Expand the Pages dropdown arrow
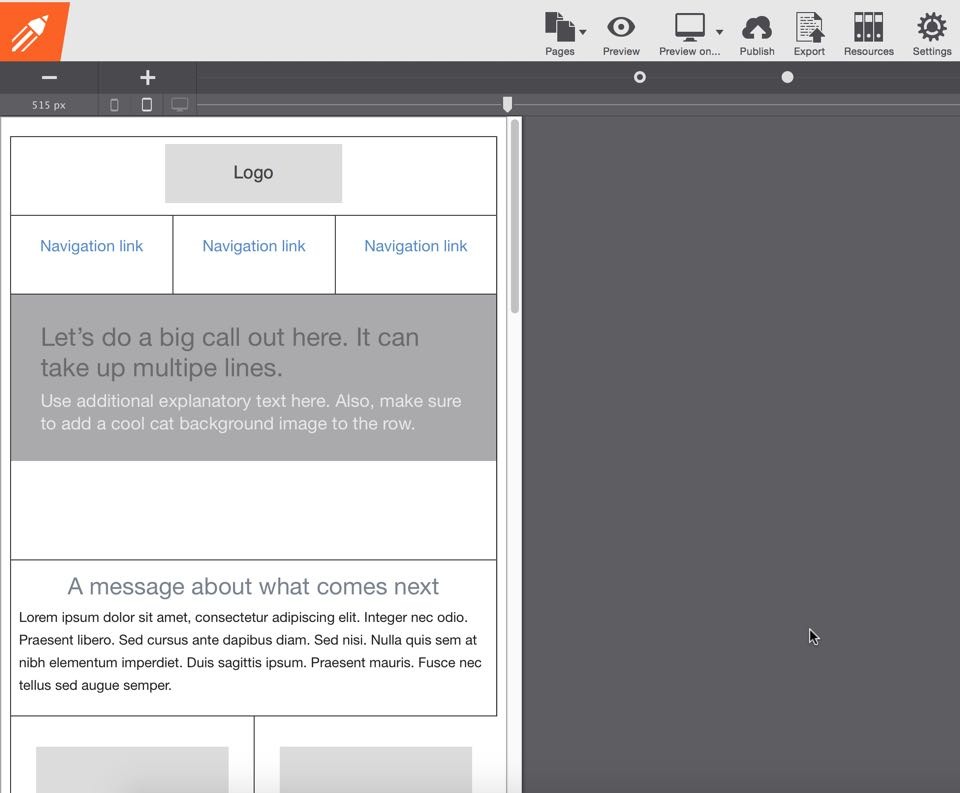Screen dimensions: 960x793 (x=583, y=32)
